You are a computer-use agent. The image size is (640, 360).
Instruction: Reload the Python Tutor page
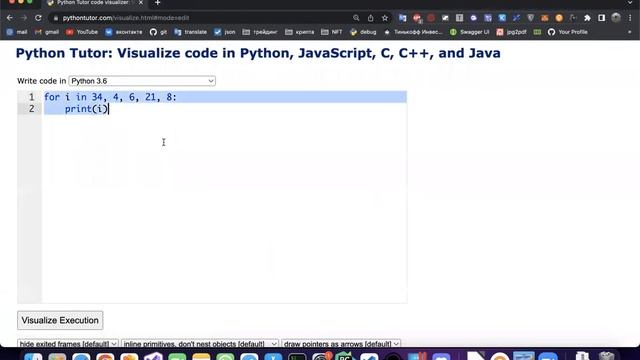[x=38, y=18]
